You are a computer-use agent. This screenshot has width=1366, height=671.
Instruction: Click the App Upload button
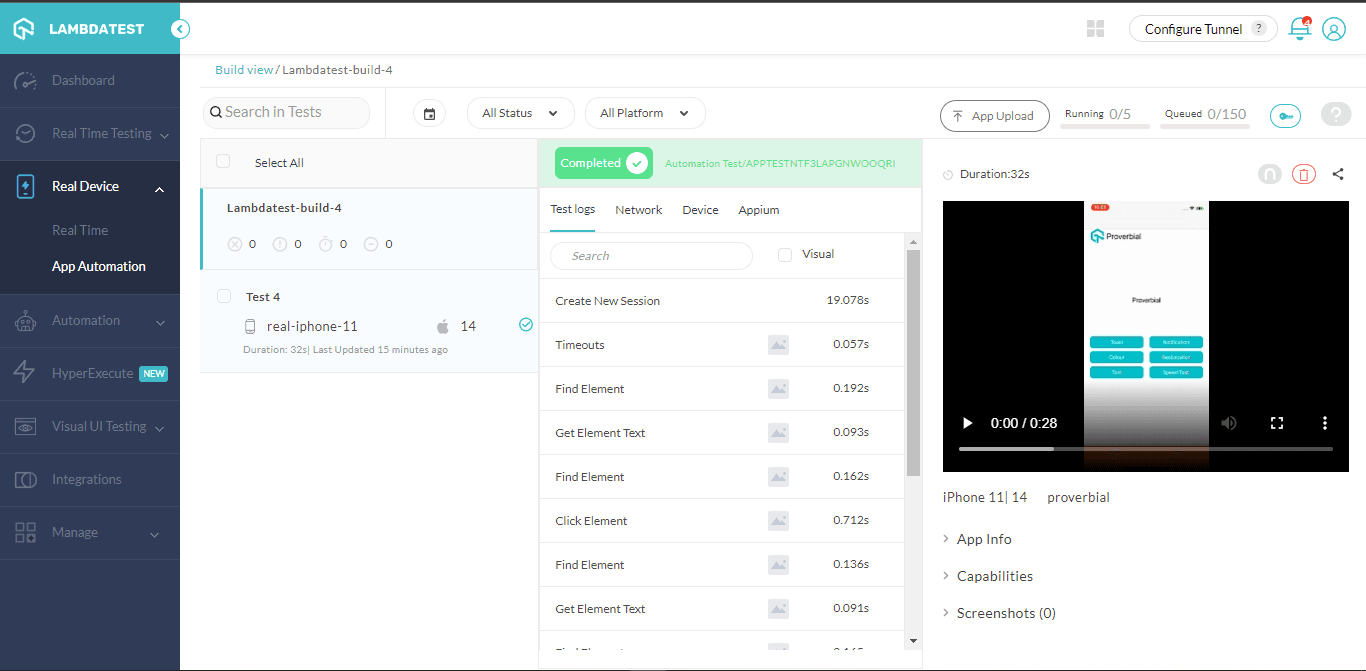point(994,116)
